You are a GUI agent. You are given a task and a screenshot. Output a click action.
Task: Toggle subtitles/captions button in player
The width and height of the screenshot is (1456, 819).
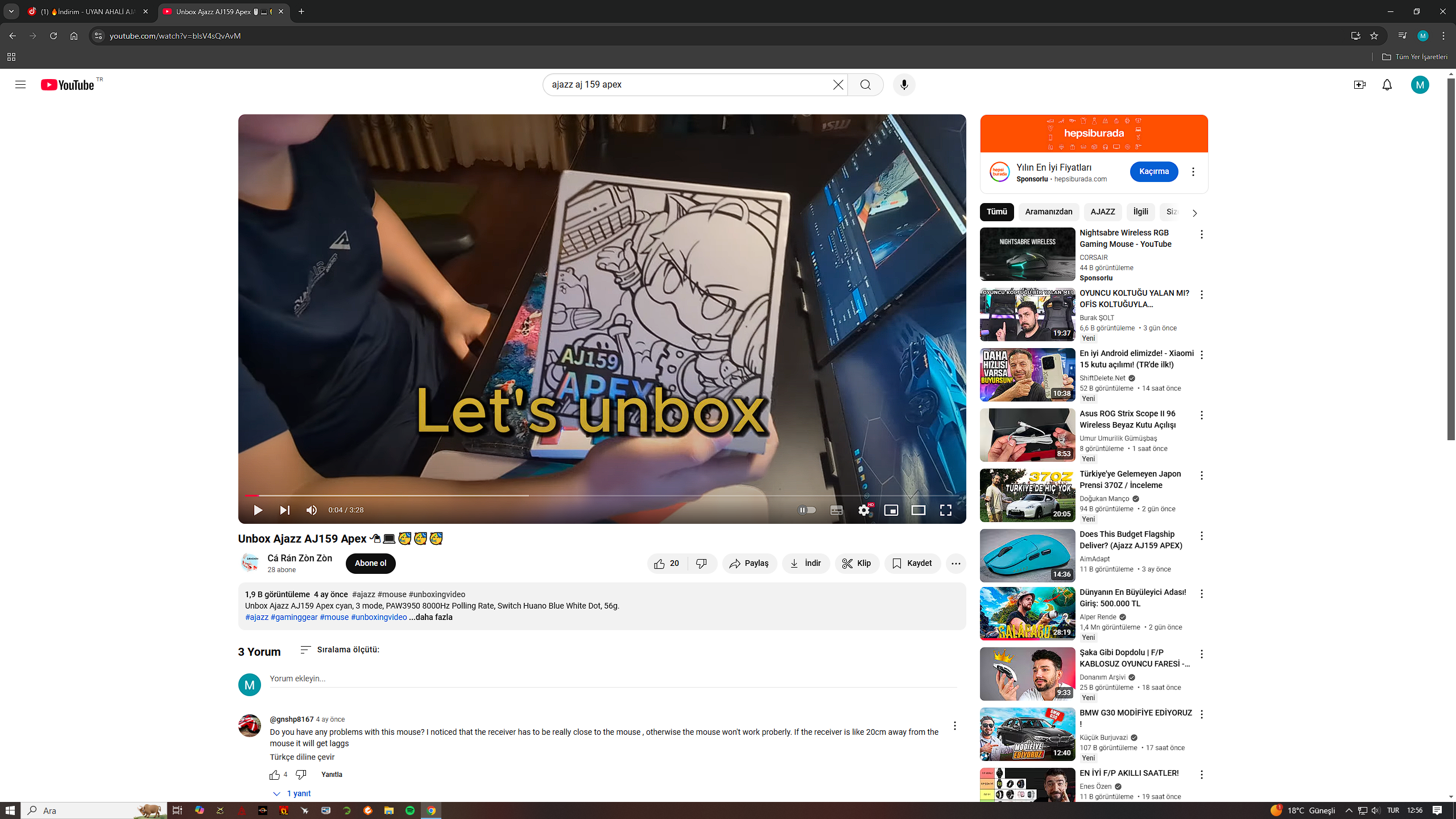coord(836,510)
